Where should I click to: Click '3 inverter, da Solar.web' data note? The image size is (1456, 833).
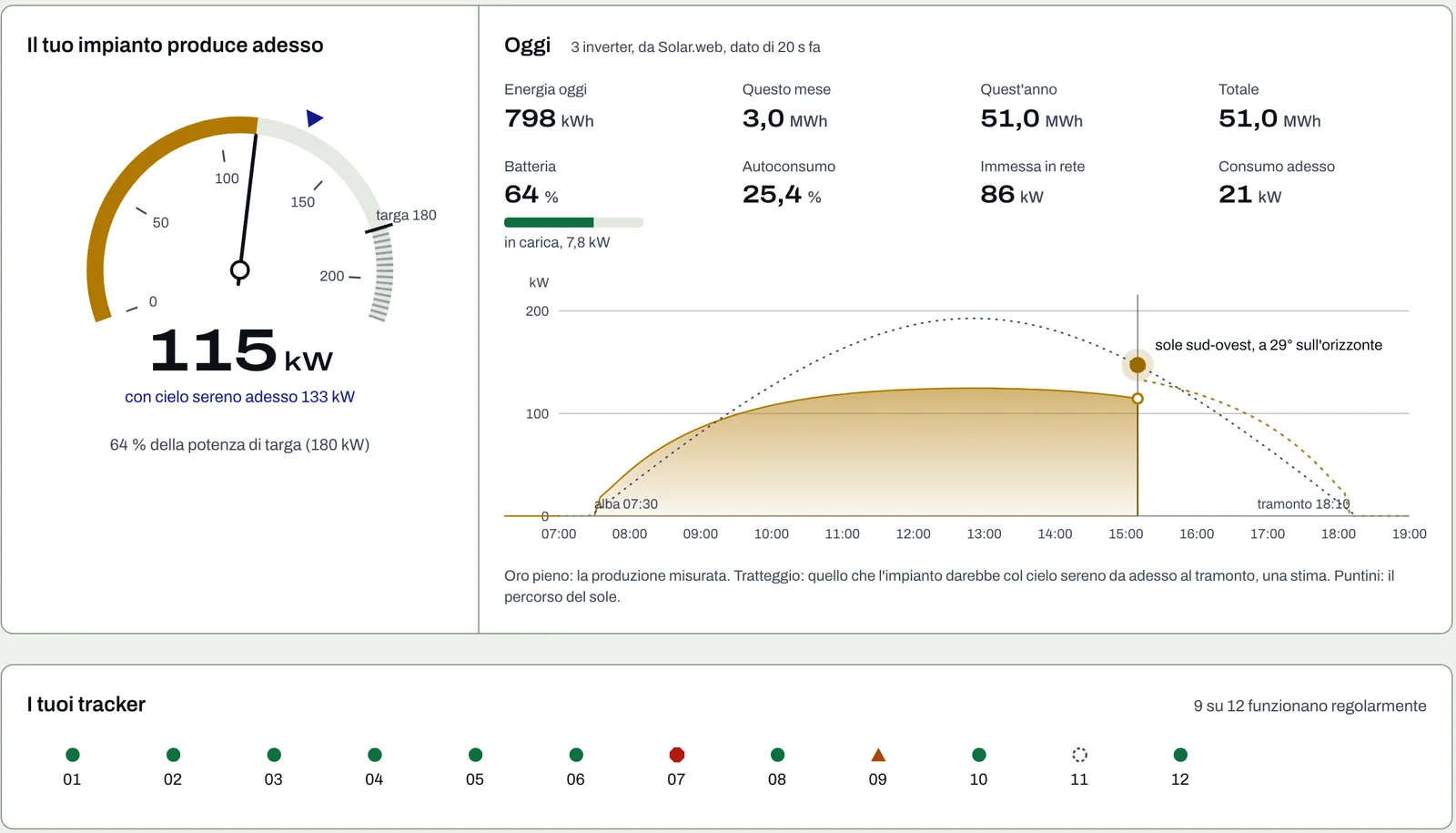click(x=695, y=46)
